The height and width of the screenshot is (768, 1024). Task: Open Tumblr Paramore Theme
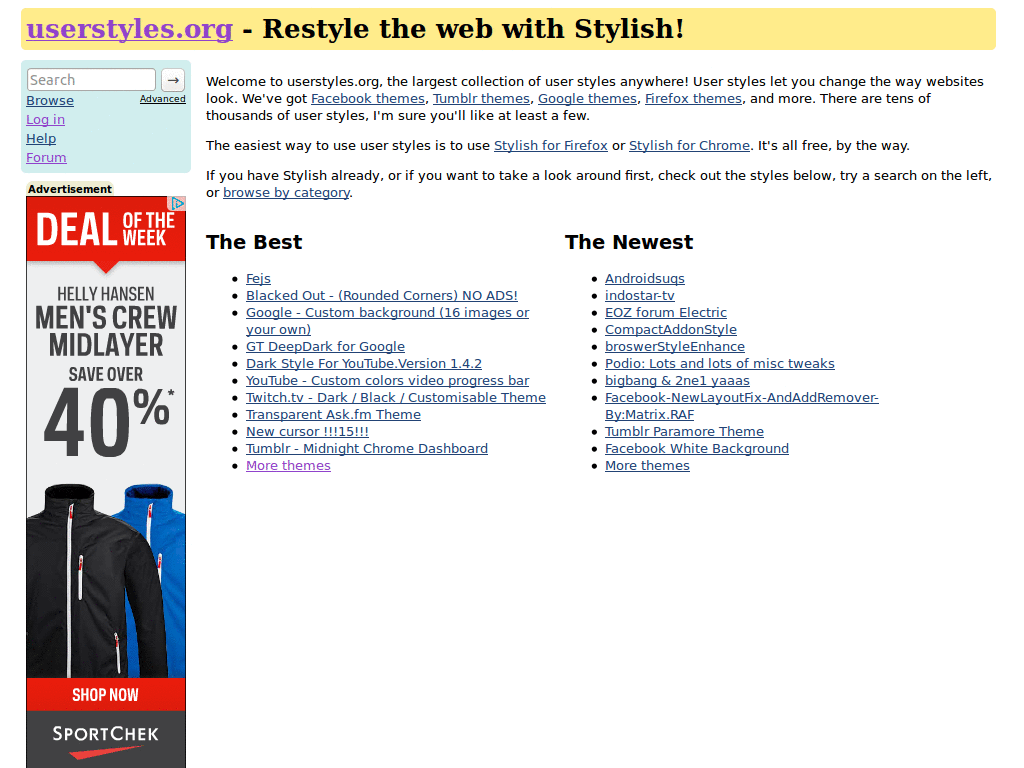point(684,432)
